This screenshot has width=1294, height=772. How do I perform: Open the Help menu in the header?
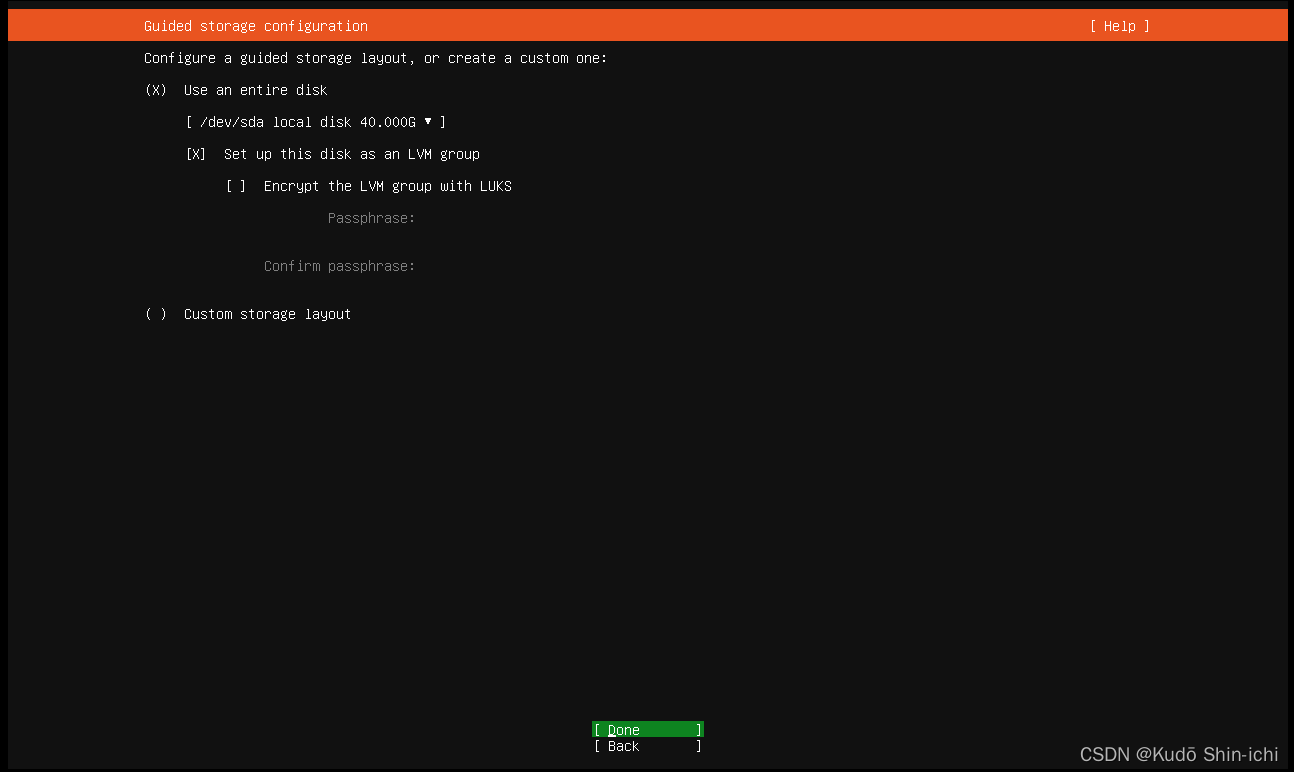coord(1120,26)
